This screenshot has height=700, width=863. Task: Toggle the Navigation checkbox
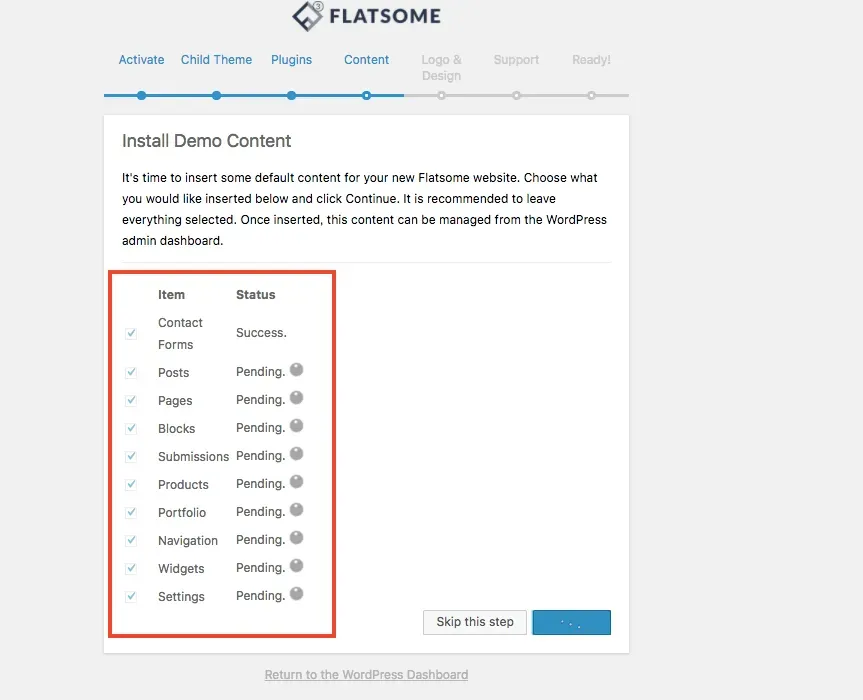(x=131, y=540)
